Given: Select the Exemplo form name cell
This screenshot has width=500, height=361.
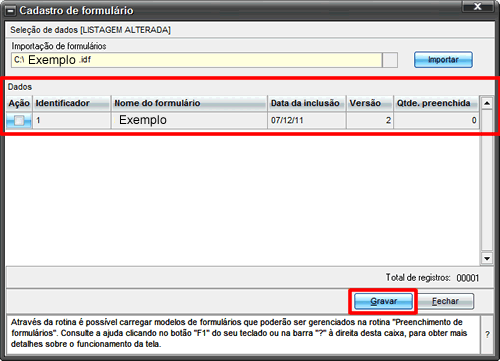Looking at the screenshot, I should [189, 120].
